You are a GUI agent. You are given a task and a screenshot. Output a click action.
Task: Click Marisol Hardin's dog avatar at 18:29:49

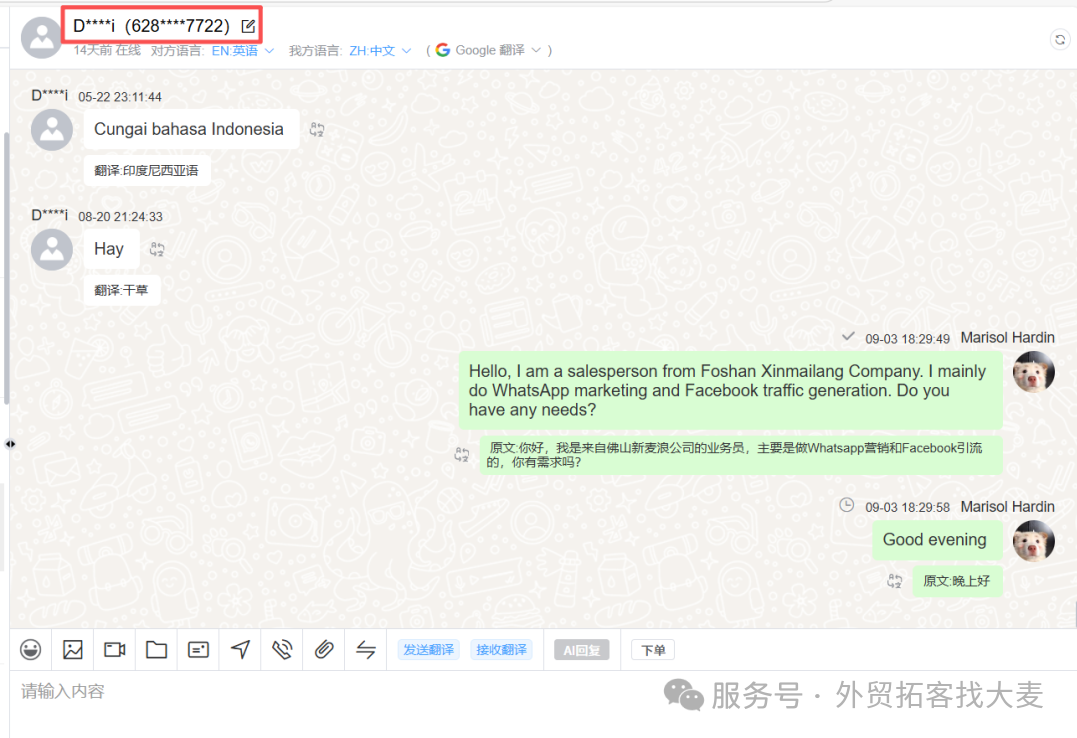click(1034, 372)
